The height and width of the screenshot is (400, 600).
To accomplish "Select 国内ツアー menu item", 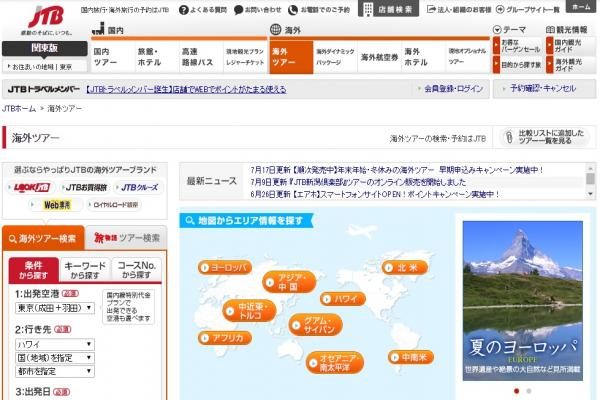I will pyautogui.click(x=112, y=57).
